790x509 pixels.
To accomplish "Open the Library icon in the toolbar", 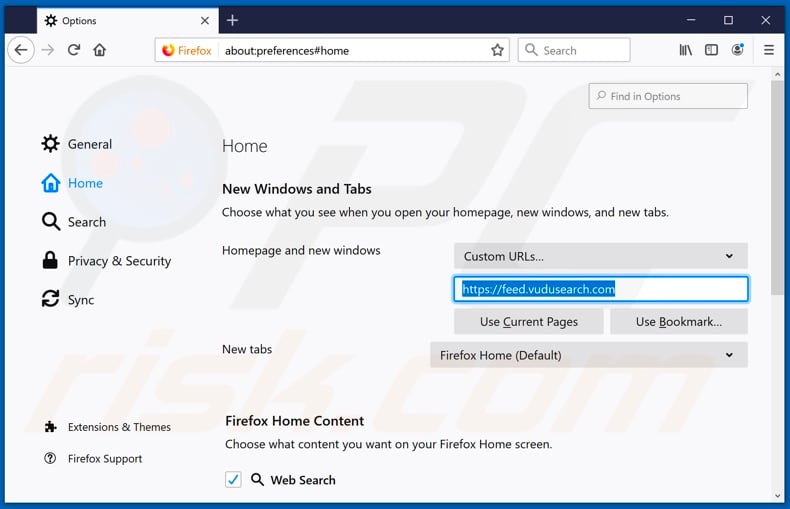I will click(685, 50).
